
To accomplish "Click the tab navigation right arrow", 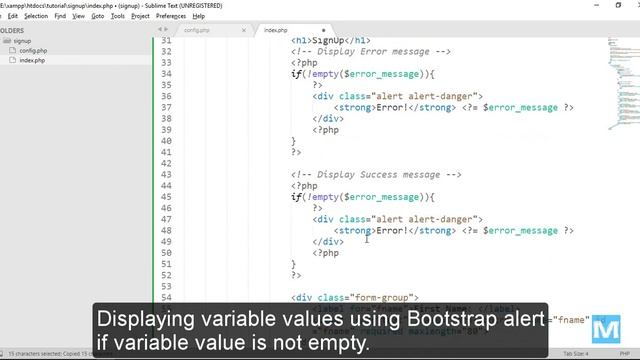I will pyautogui.click(x=166, y=29).
